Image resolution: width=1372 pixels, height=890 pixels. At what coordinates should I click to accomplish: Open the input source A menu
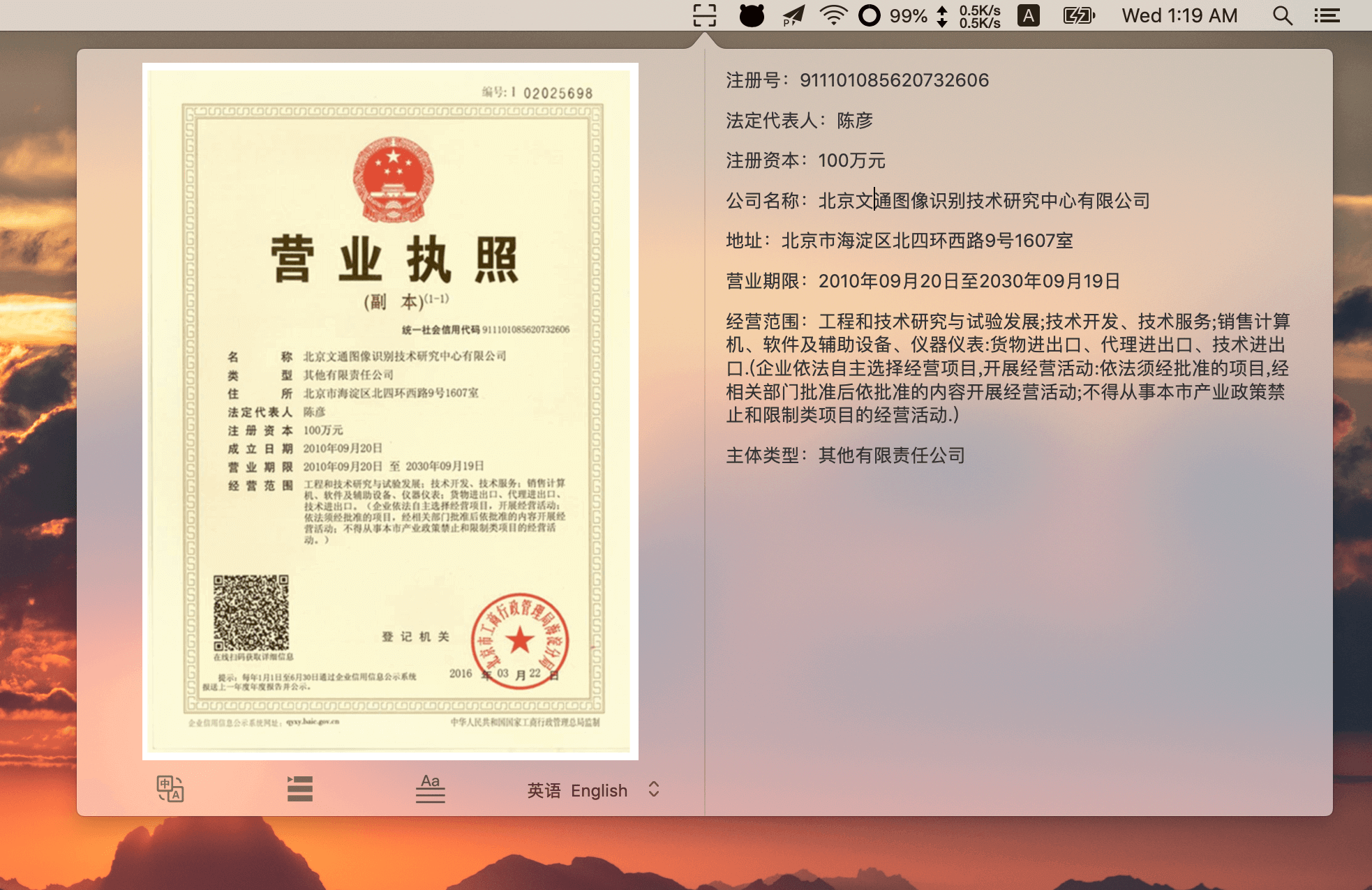tap(1028, 15)
